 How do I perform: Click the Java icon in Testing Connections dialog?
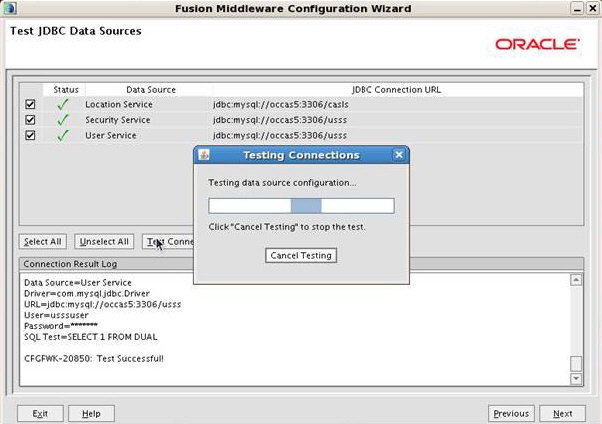coord(204,155)
